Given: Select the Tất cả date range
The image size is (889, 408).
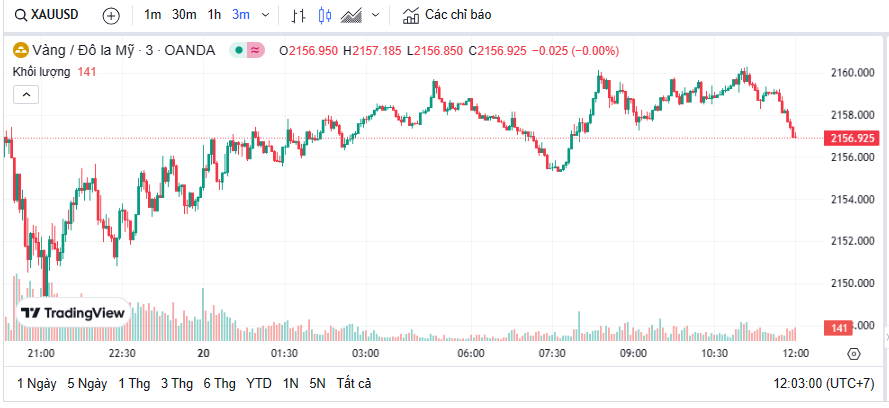Looking at the screenshot, I should coord(354,383).
